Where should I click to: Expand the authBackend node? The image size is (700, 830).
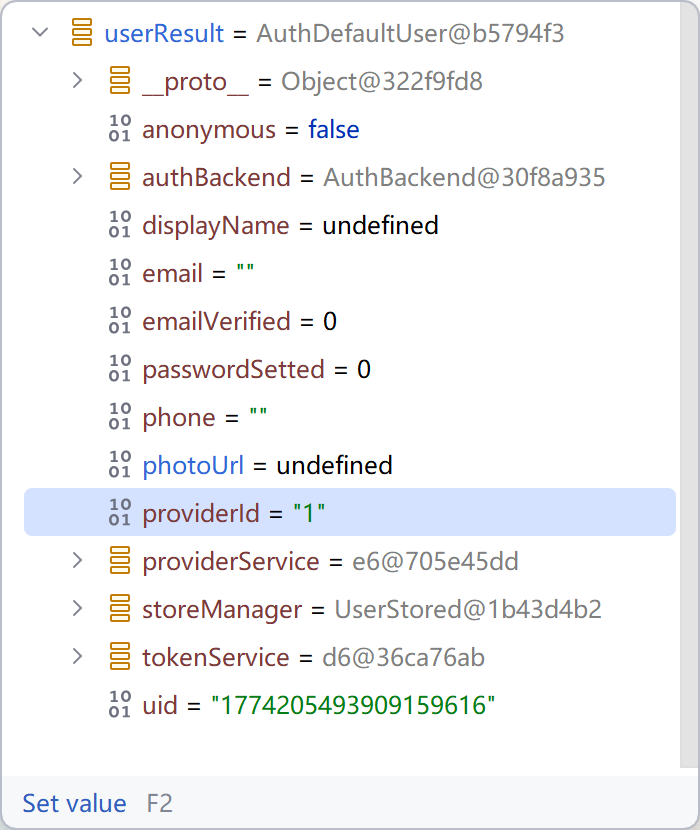tap(78, 177)
